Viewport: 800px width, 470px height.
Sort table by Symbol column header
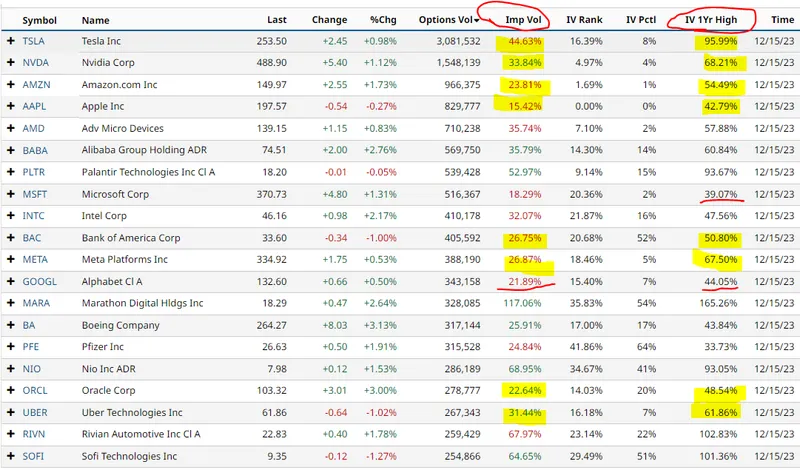(x=39, y=20)
